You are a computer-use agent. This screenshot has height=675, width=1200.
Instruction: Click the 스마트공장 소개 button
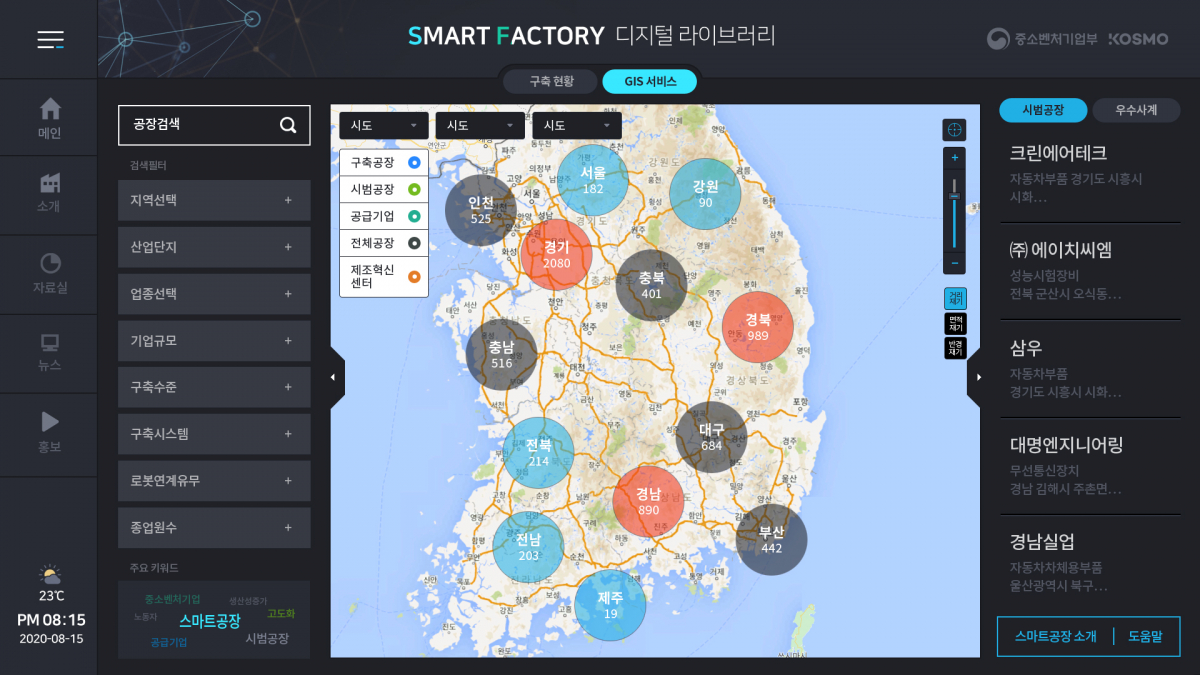click(1054, 635)
